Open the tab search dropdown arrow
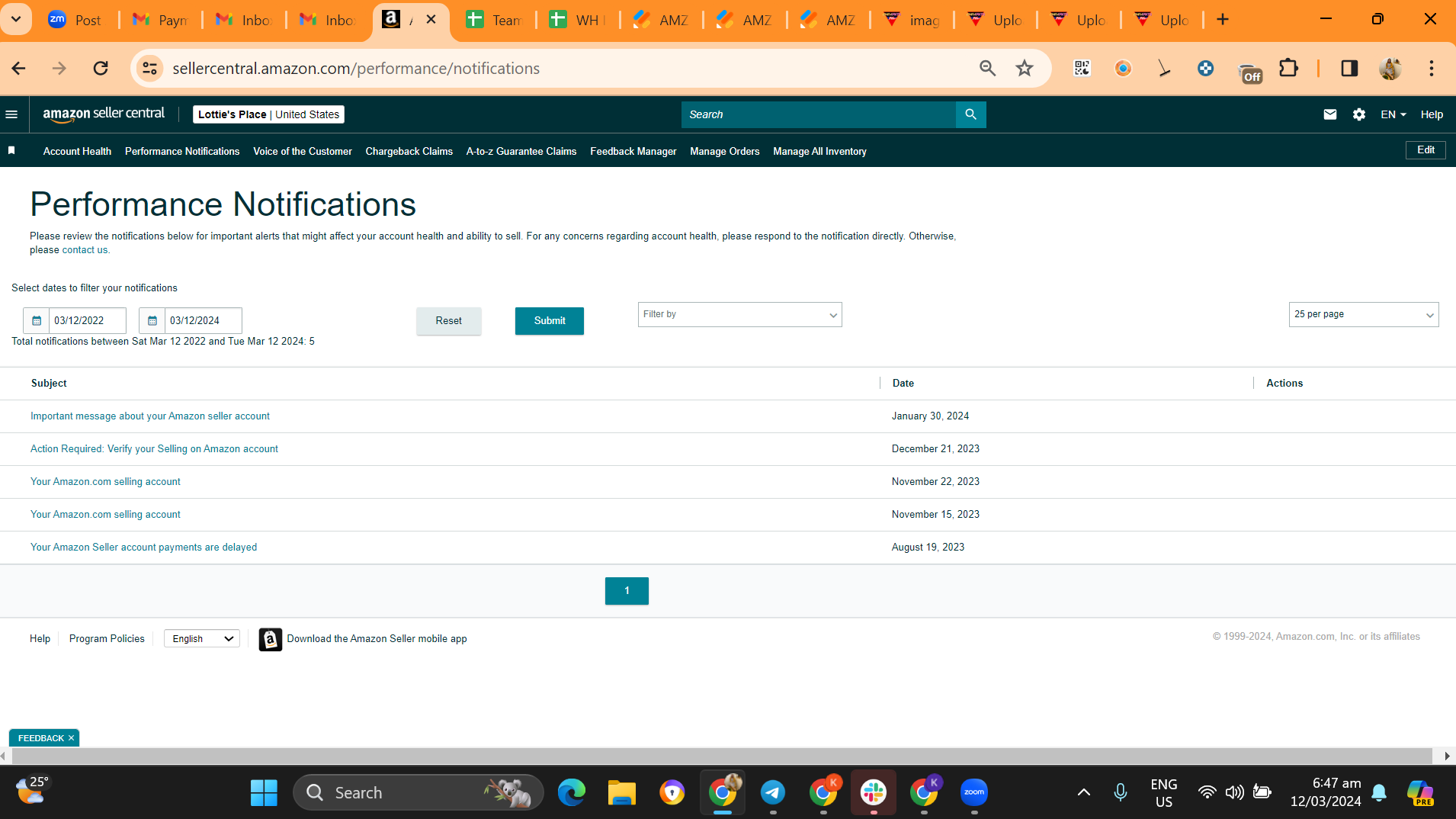This screenshot has width=1456, height=819. pyautogui.click(x=16, y=20)
